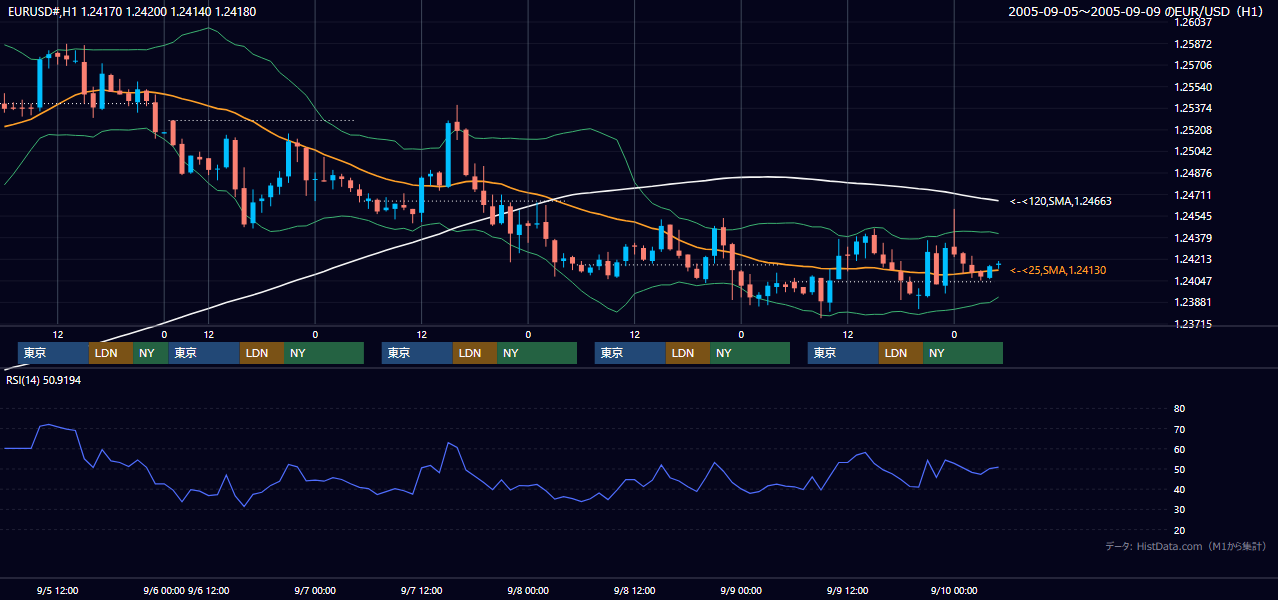
Task: Select price axis value 1.24545
Action: pyautogui.click(x=1193, y=216)
